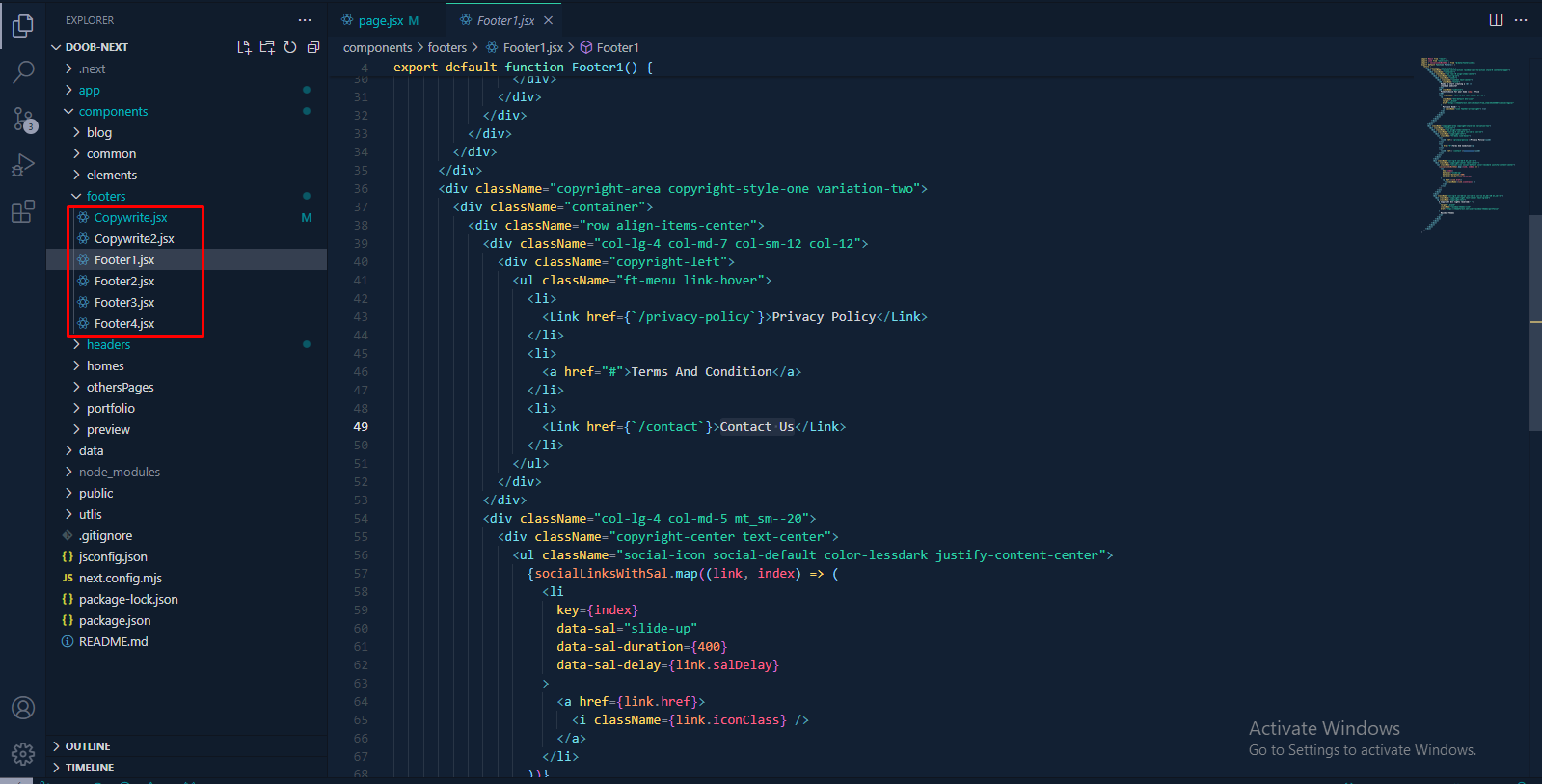Click New File icon in explorer header
This screenshot has width=1542, height=784.
tap(244, 47)
